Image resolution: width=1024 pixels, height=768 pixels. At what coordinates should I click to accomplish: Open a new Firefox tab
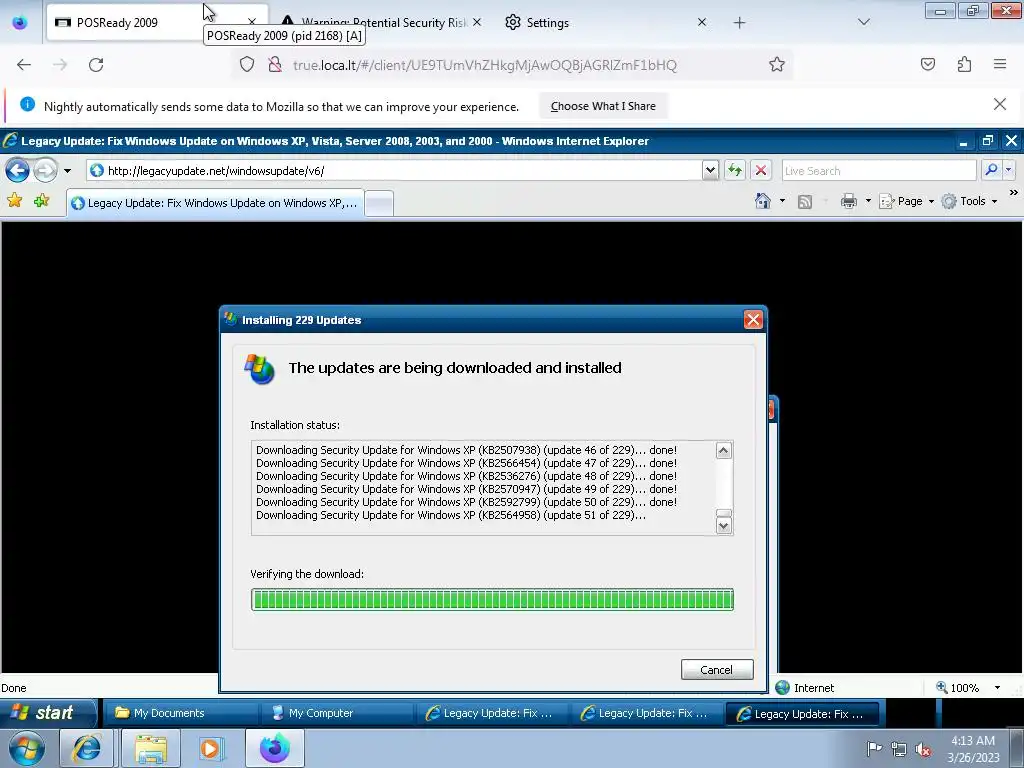tap(739, 23)
